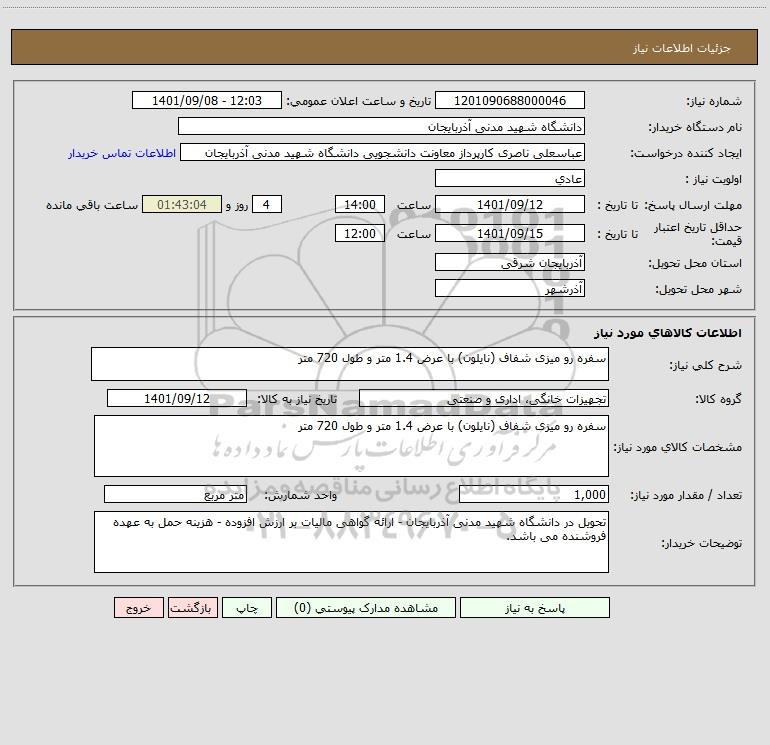Viewport: 770px width, 745px height.
Task: Click unit of measure field متر مربع
Action: 175,494
